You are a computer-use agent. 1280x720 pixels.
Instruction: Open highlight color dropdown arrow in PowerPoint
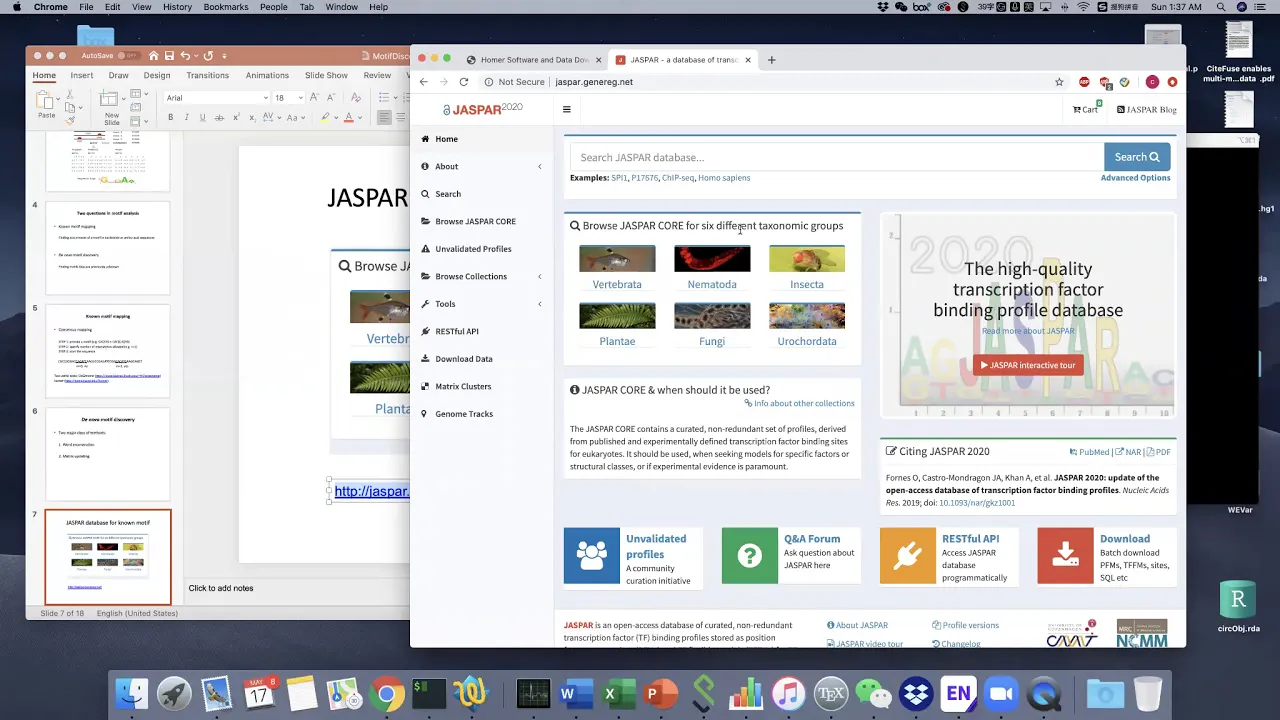click(x=336, y=118)
